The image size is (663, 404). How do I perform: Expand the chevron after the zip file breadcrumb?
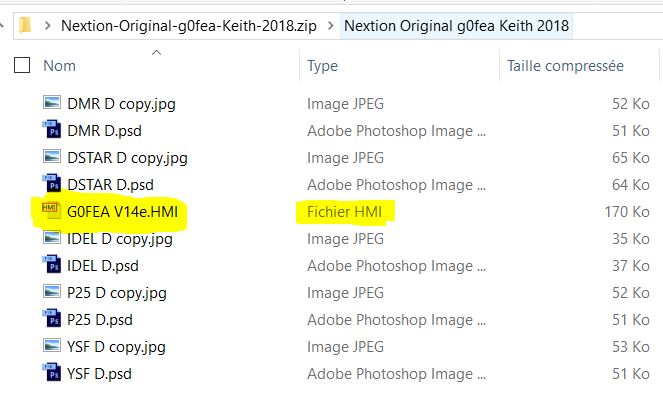[330, 26]
